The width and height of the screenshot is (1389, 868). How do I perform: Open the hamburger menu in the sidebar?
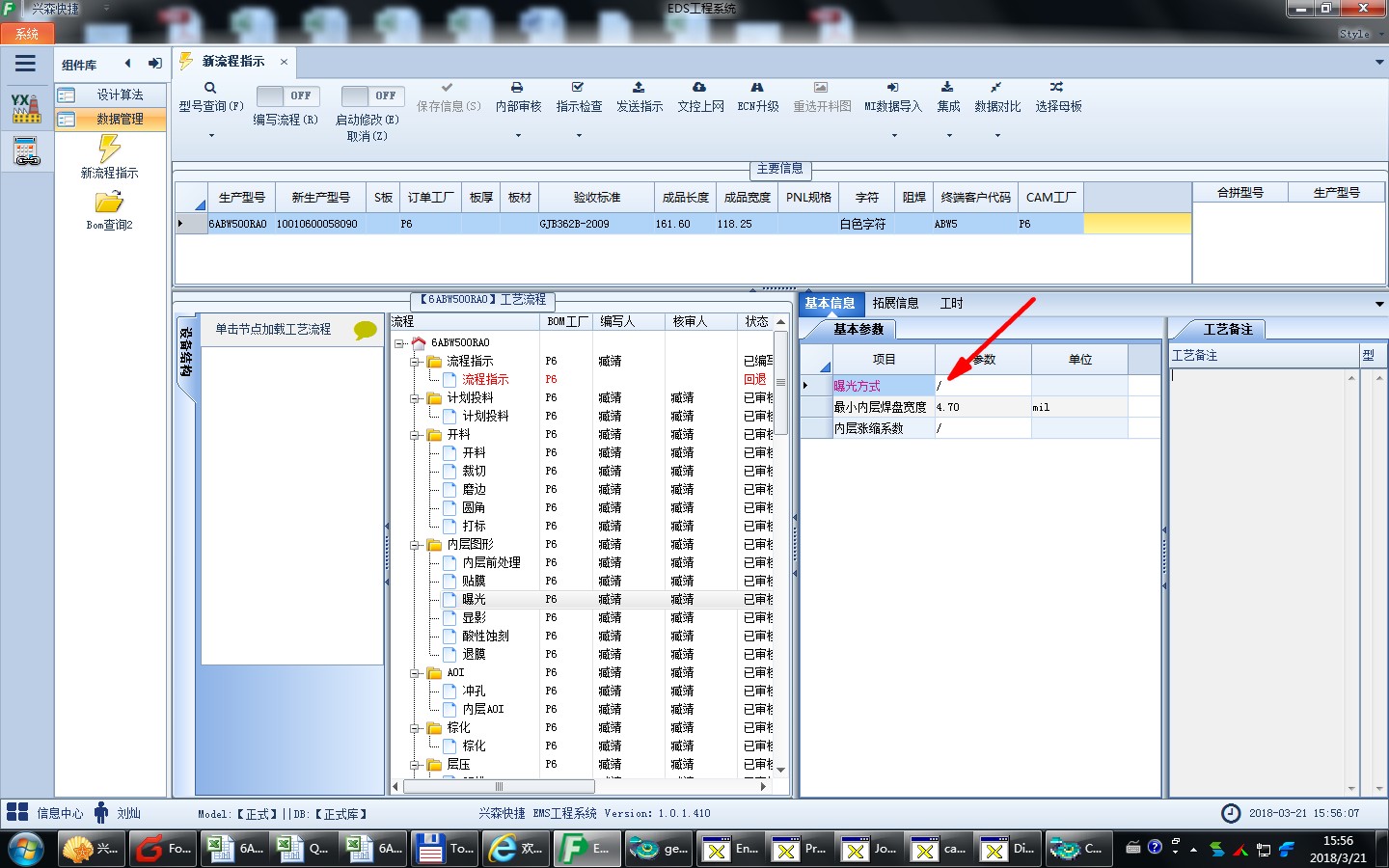click(x=26, y=64)
